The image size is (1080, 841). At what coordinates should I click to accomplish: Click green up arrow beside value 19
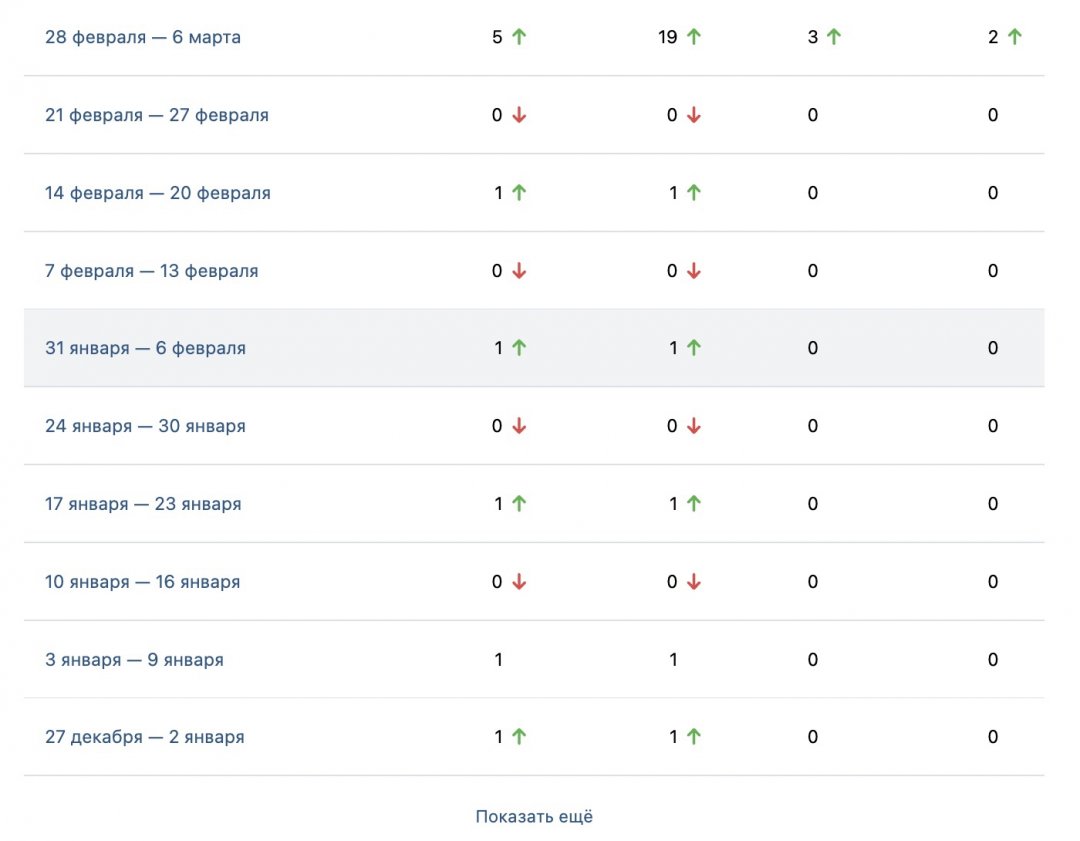[694, 37]
